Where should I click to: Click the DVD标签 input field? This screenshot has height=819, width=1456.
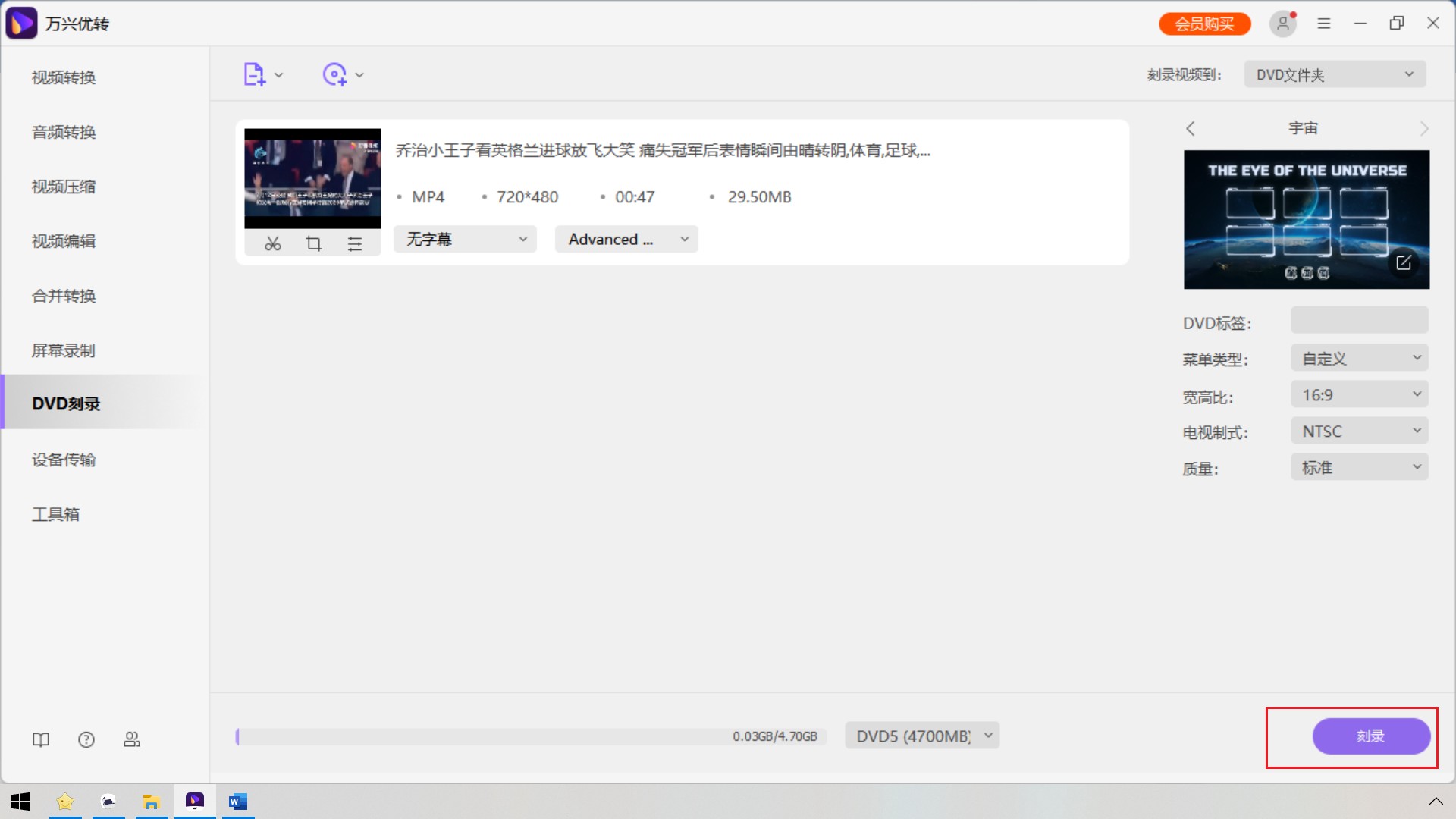point(1360,321)
